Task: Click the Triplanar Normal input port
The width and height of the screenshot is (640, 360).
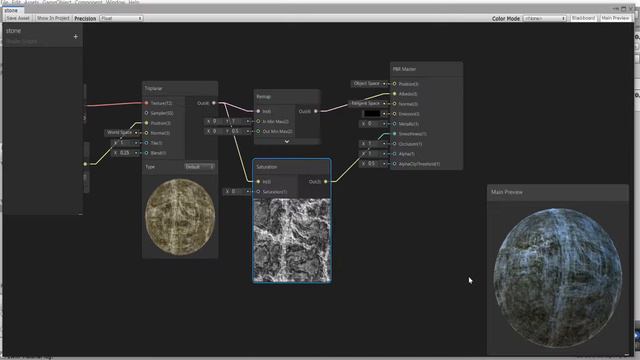Action: [x=147, y=133]
